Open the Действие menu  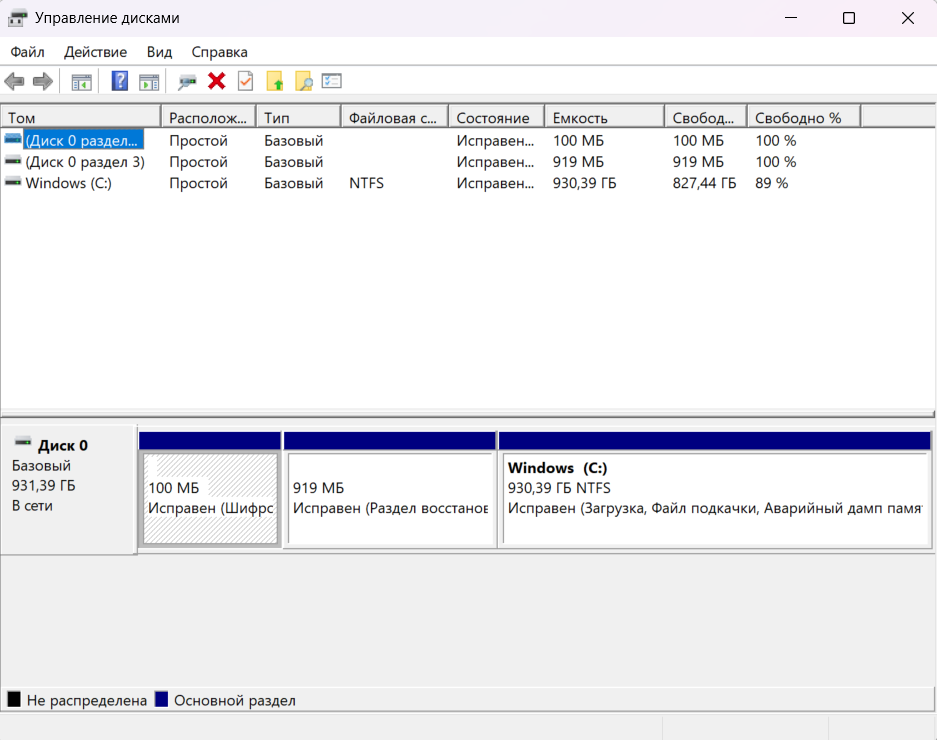[x=96, y=52]
